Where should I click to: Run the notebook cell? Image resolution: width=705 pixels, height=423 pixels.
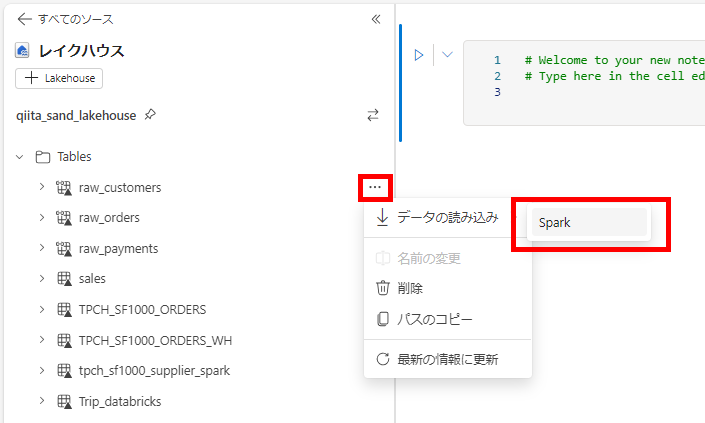click(419, 55)
